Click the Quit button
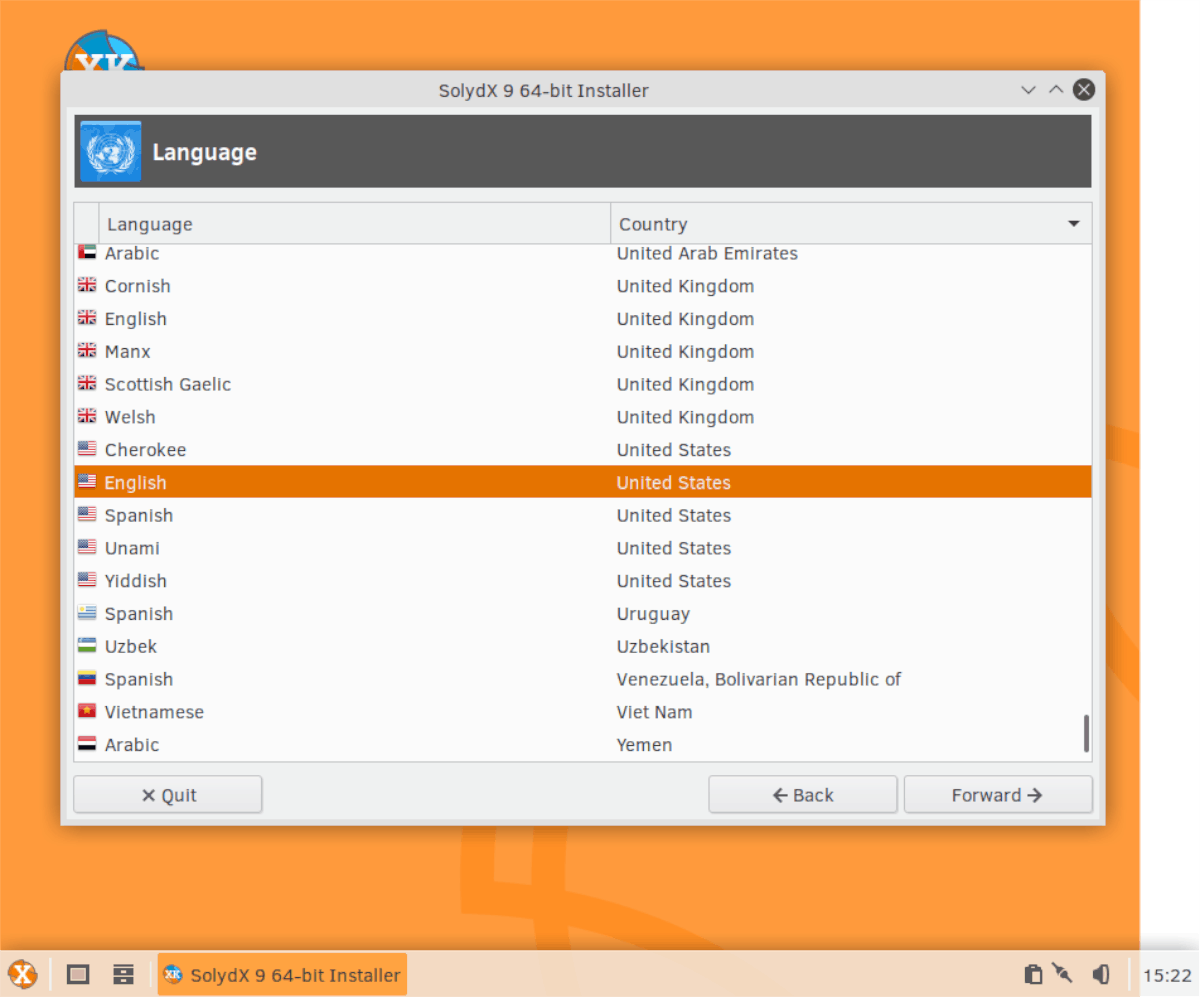The image size is (1200, 997). (168, 795)
